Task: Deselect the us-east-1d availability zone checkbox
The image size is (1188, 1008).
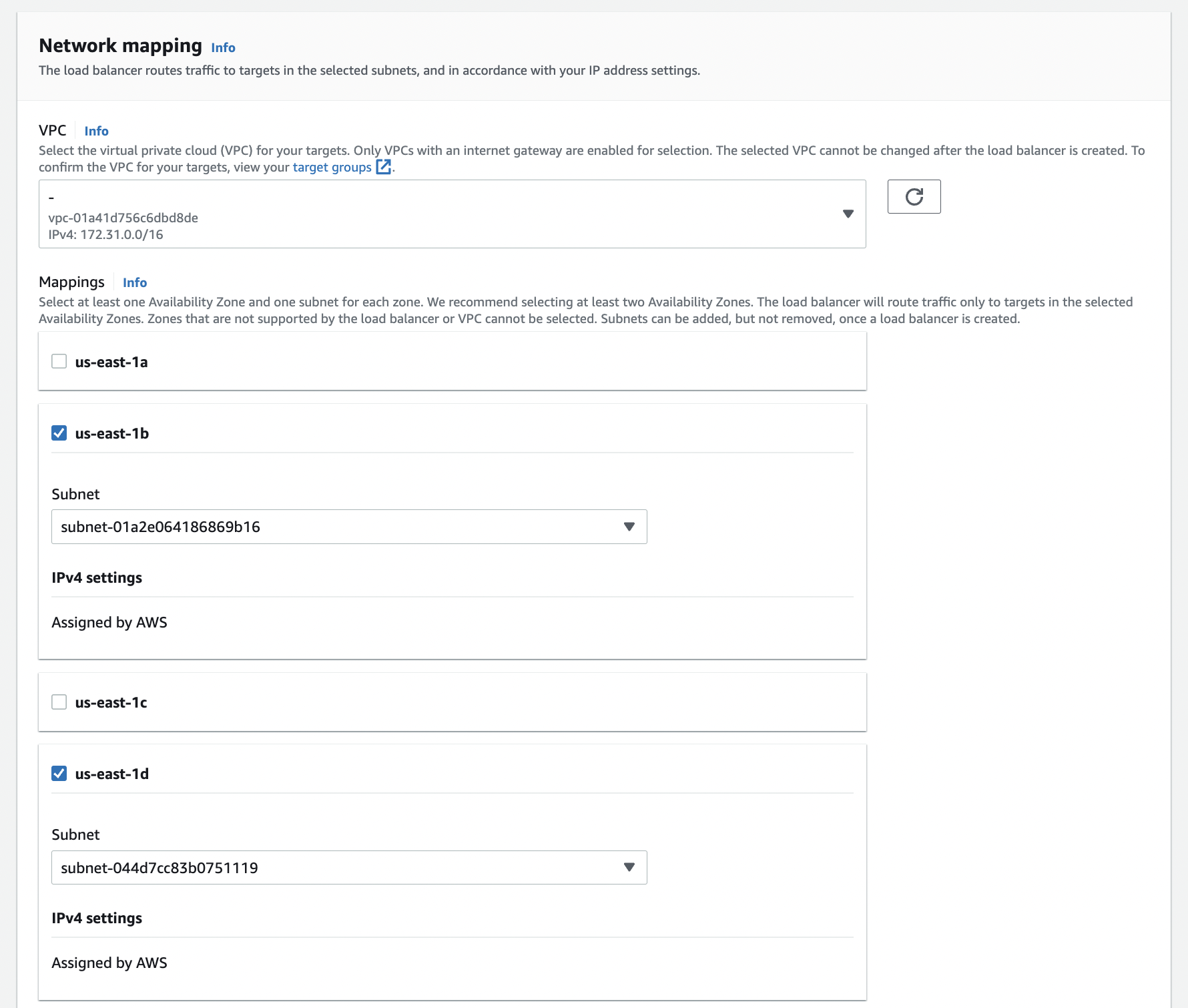Action: [x=59, y=774]
